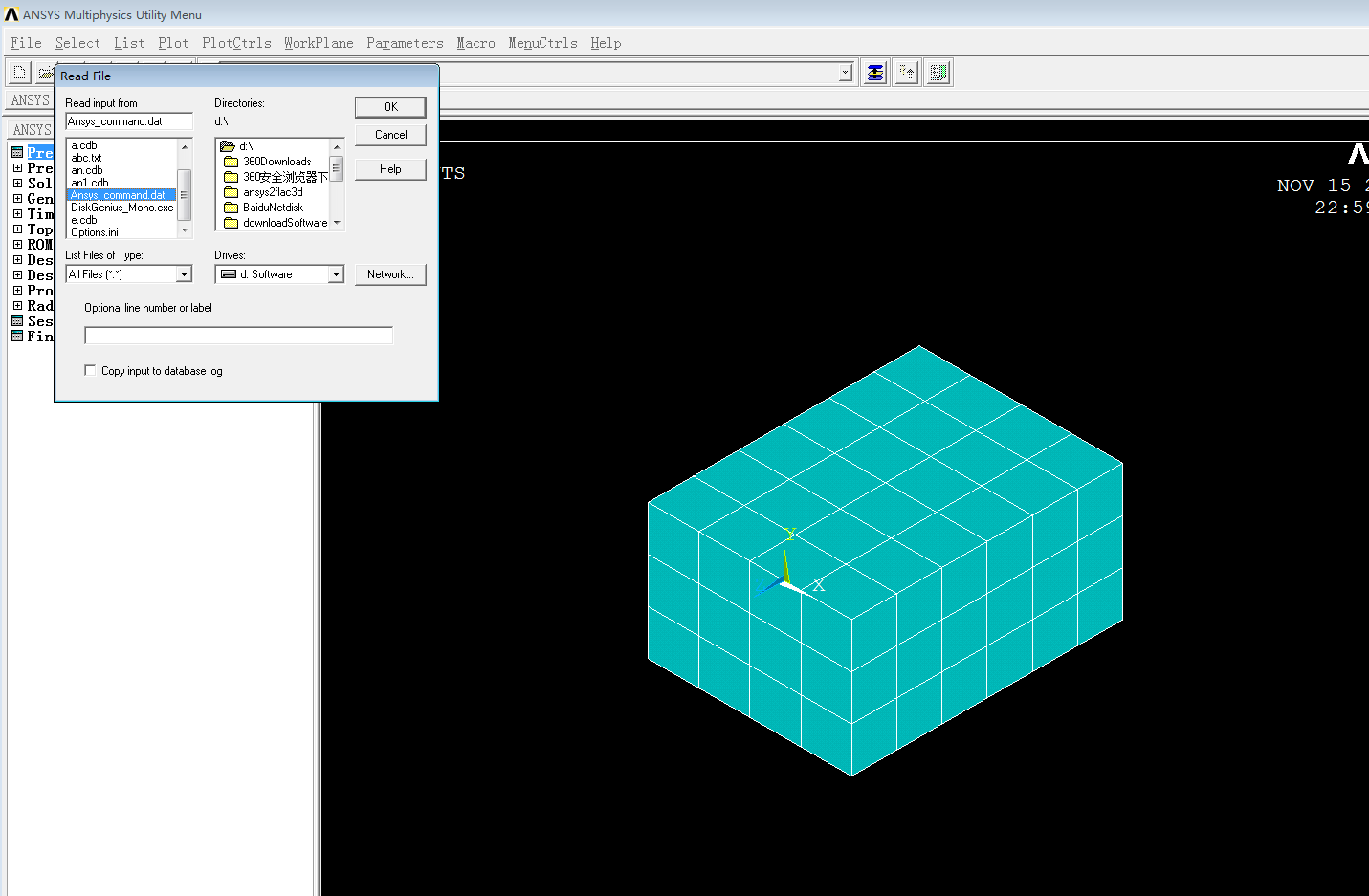1369x896 pixels.
Task: Select the BaiduNetdisk folder
Action: pos(273,208)
